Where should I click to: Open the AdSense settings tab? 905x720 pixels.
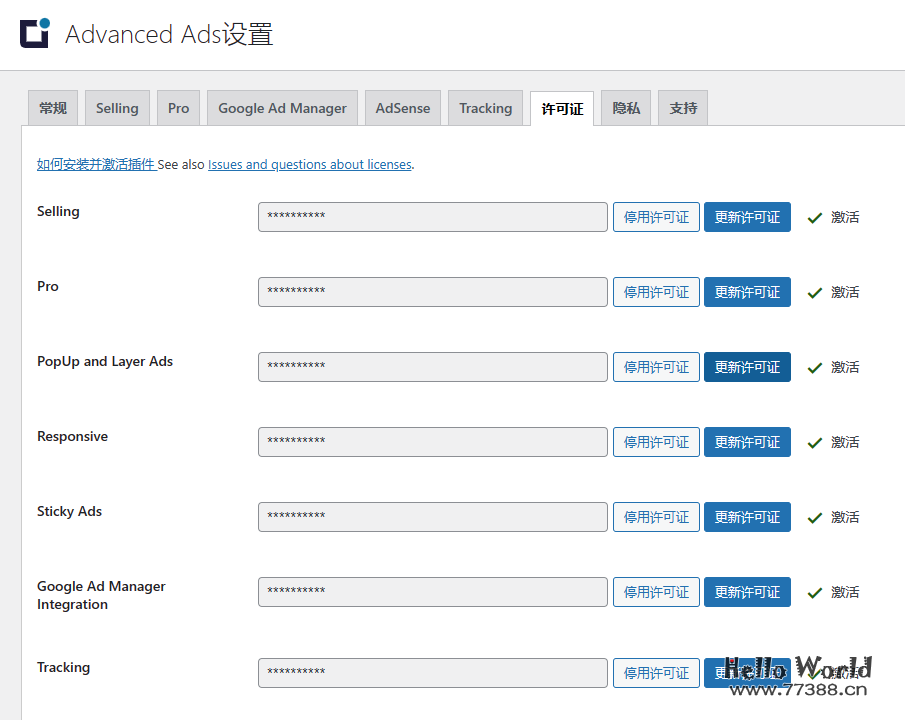[x=402, y=108]
